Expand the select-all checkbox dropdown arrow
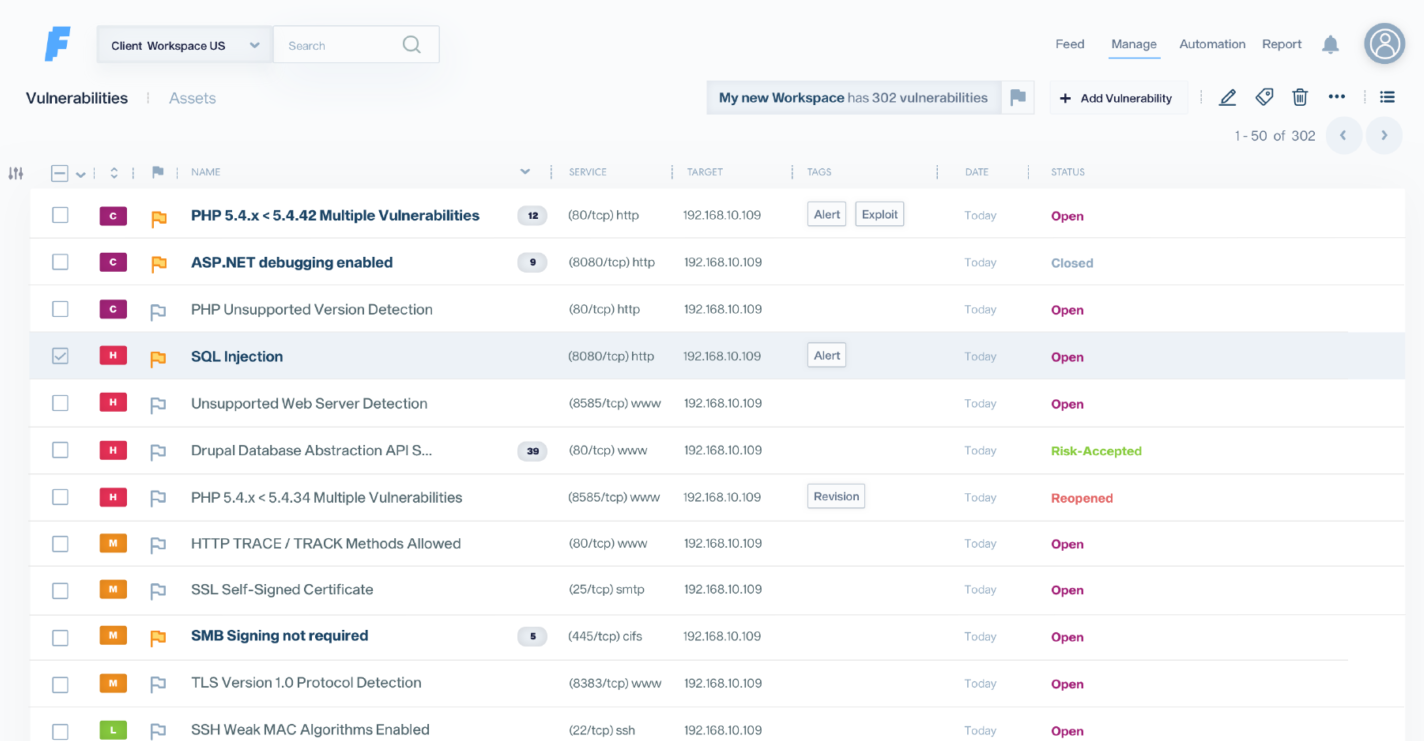 (81, 174)
